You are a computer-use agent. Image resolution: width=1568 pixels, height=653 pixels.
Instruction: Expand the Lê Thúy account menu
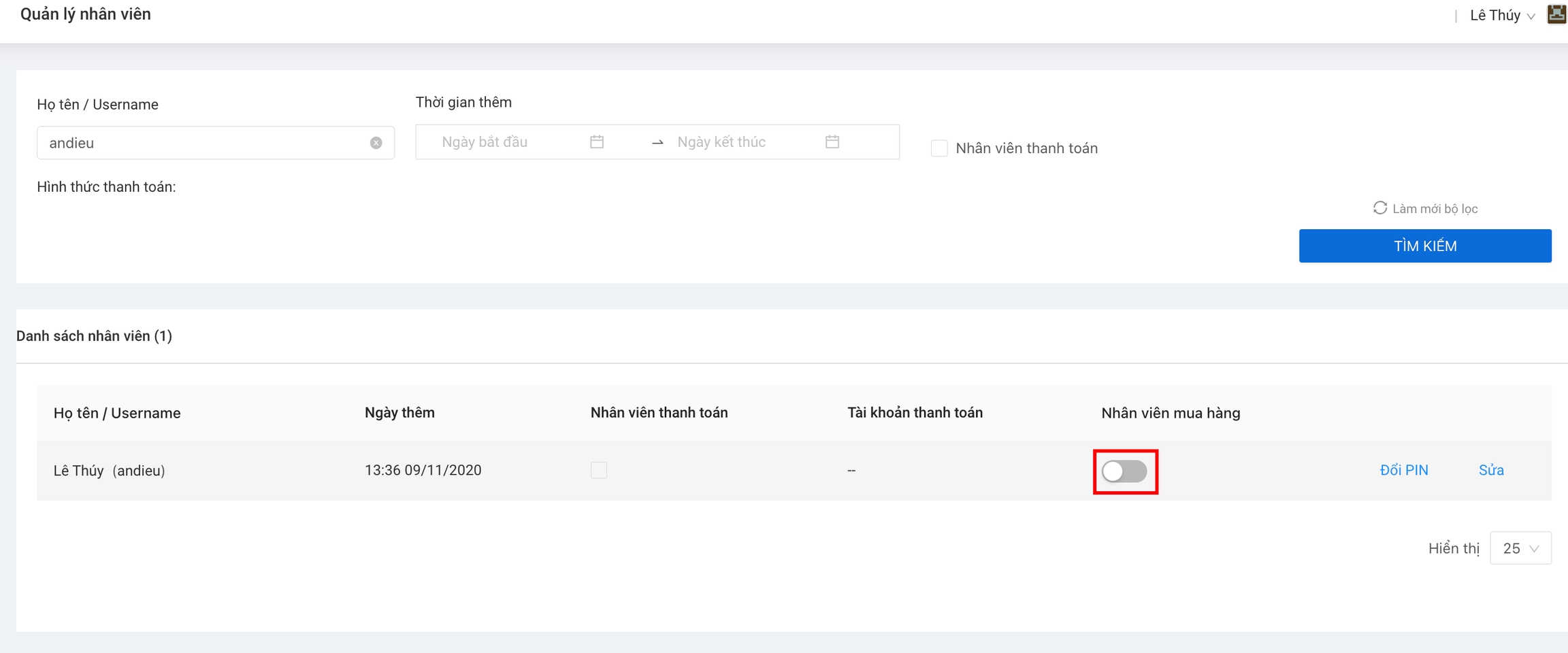(x=1501, y=16)
